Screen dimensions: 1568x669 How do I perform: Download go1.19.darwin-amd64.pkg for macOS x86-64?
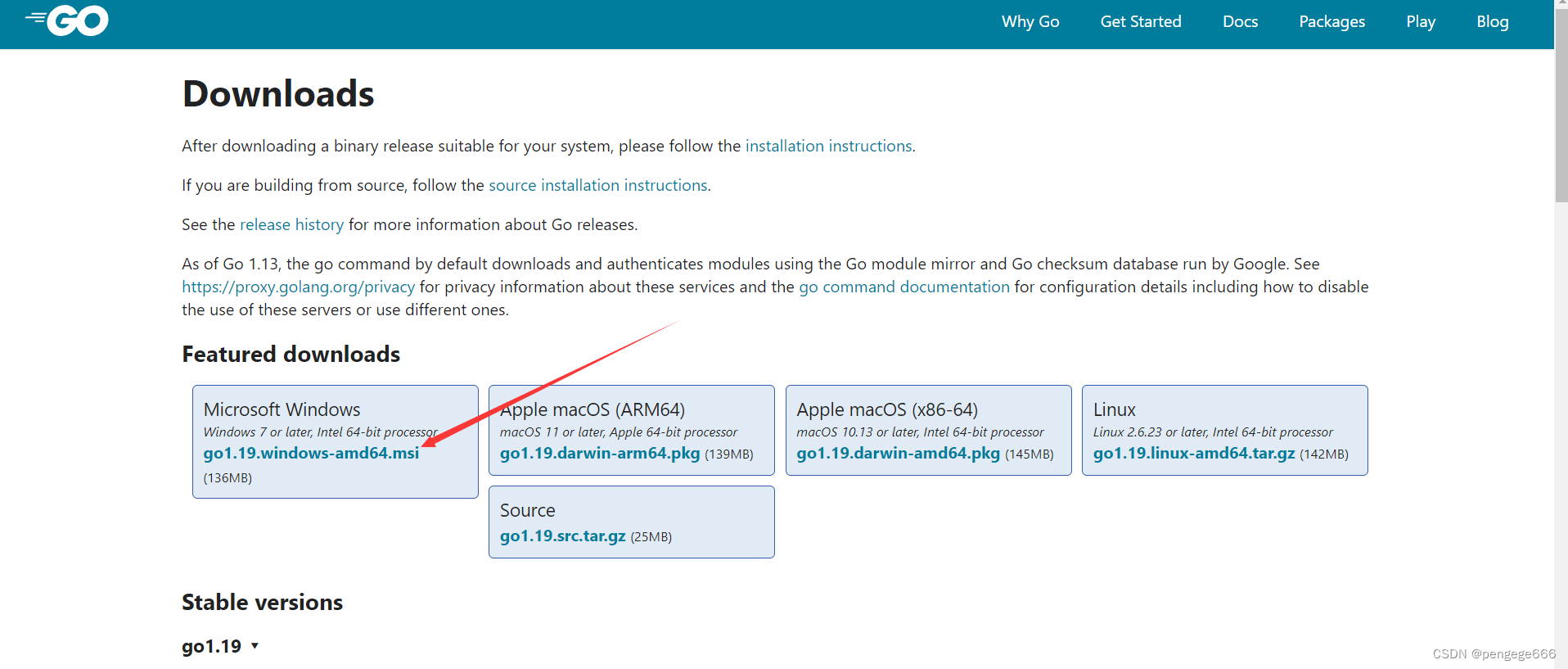point(899,453)
